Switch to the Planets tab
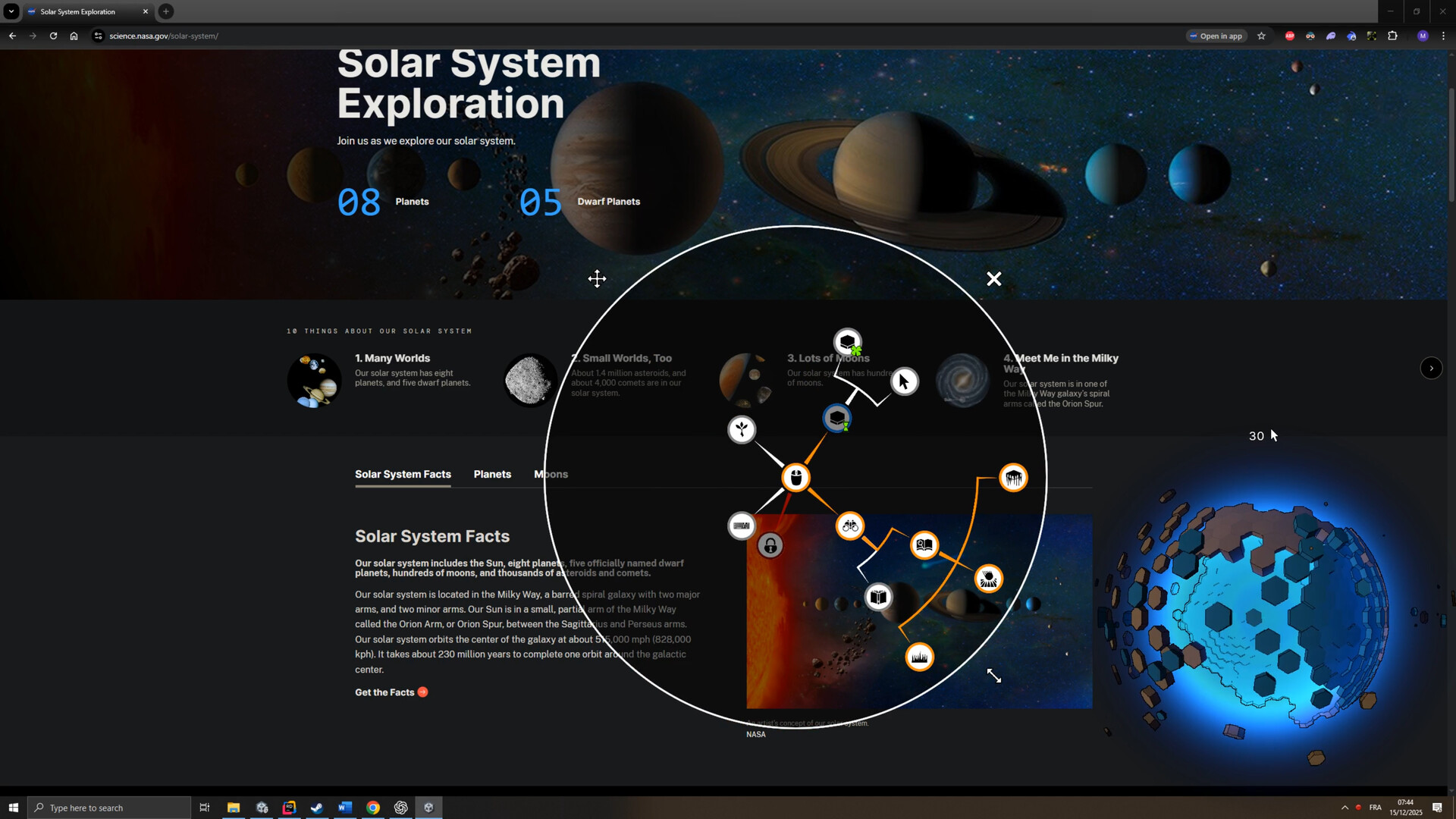This screenshot has height=819, width=1456. tap(492, 474)
